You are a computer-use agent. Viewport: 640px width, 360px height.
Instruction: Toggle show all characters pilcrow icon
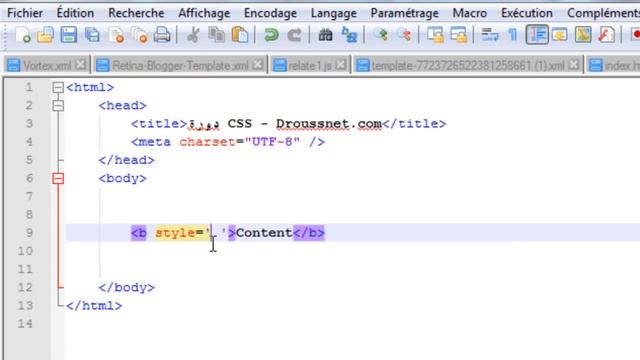[513, 35]
